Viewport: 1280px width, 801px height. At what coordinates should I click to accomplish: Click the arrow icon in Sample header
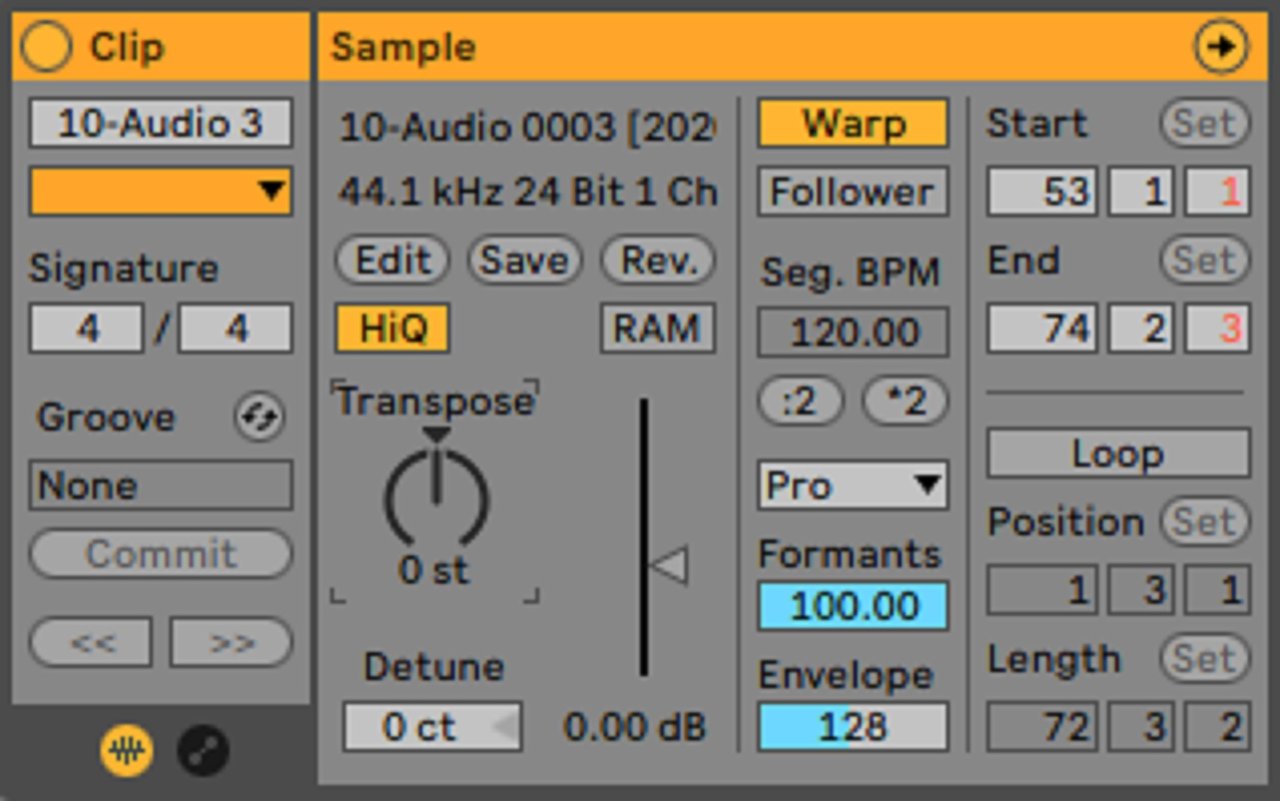tap(1221, 47)
